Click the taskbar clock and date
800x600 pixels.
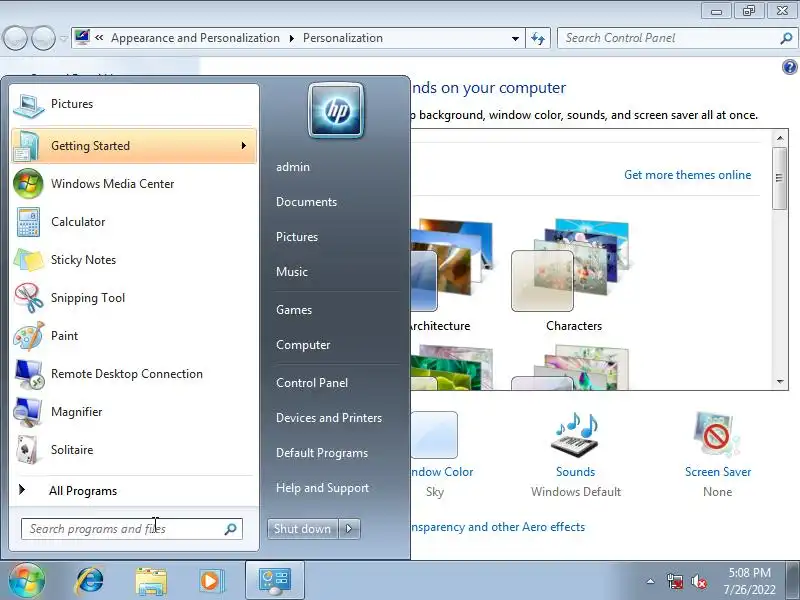point(749,581)
